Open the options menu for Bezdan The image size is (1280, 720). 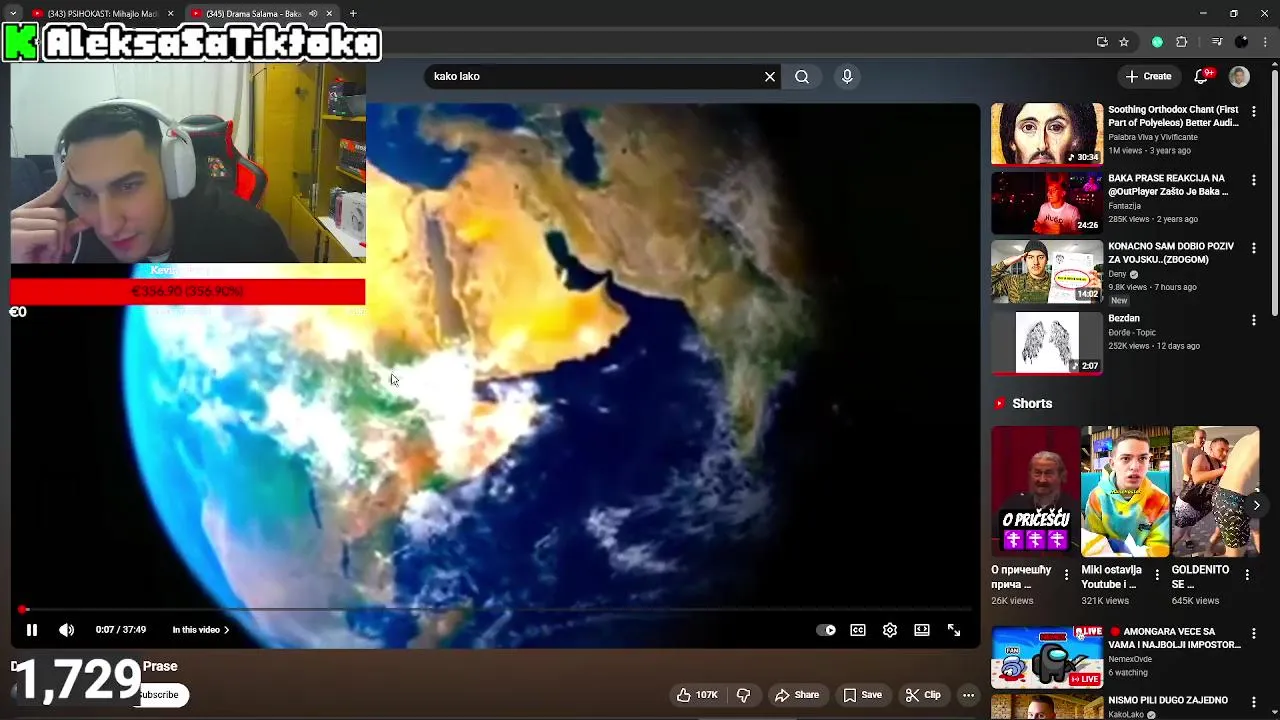point(1253,320)
